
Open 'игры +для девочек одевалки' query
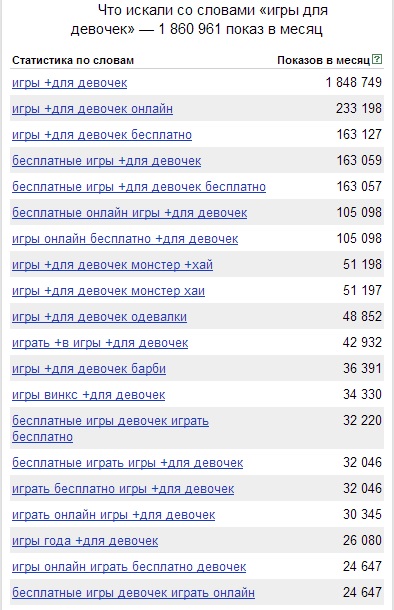pyautogui.click(x=99, y=317)
